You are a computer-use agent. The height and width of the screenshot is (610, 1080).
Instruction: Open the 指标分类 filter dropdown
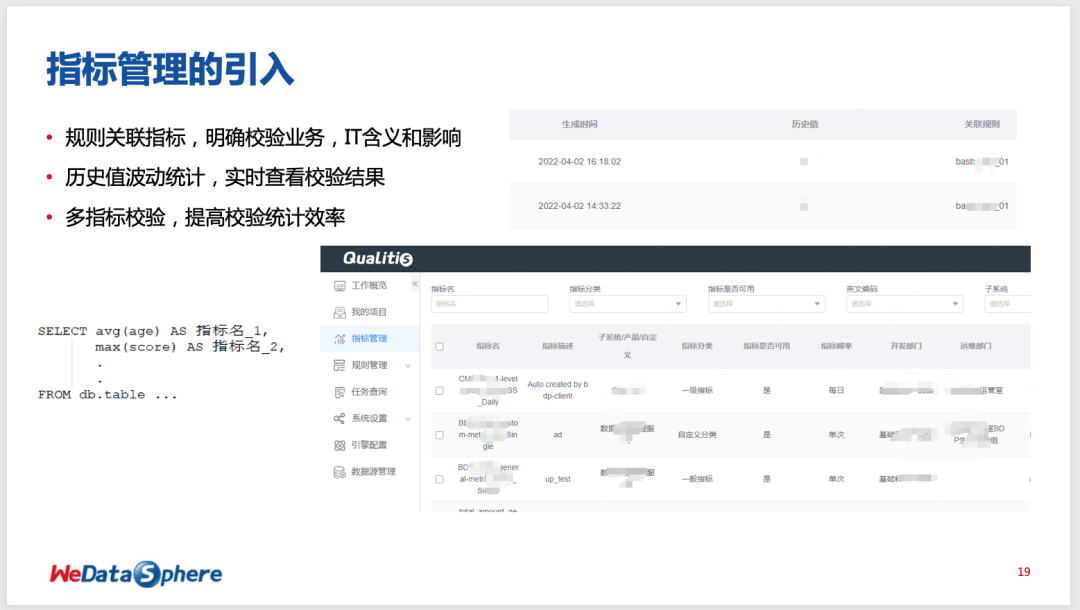point(627,304)
